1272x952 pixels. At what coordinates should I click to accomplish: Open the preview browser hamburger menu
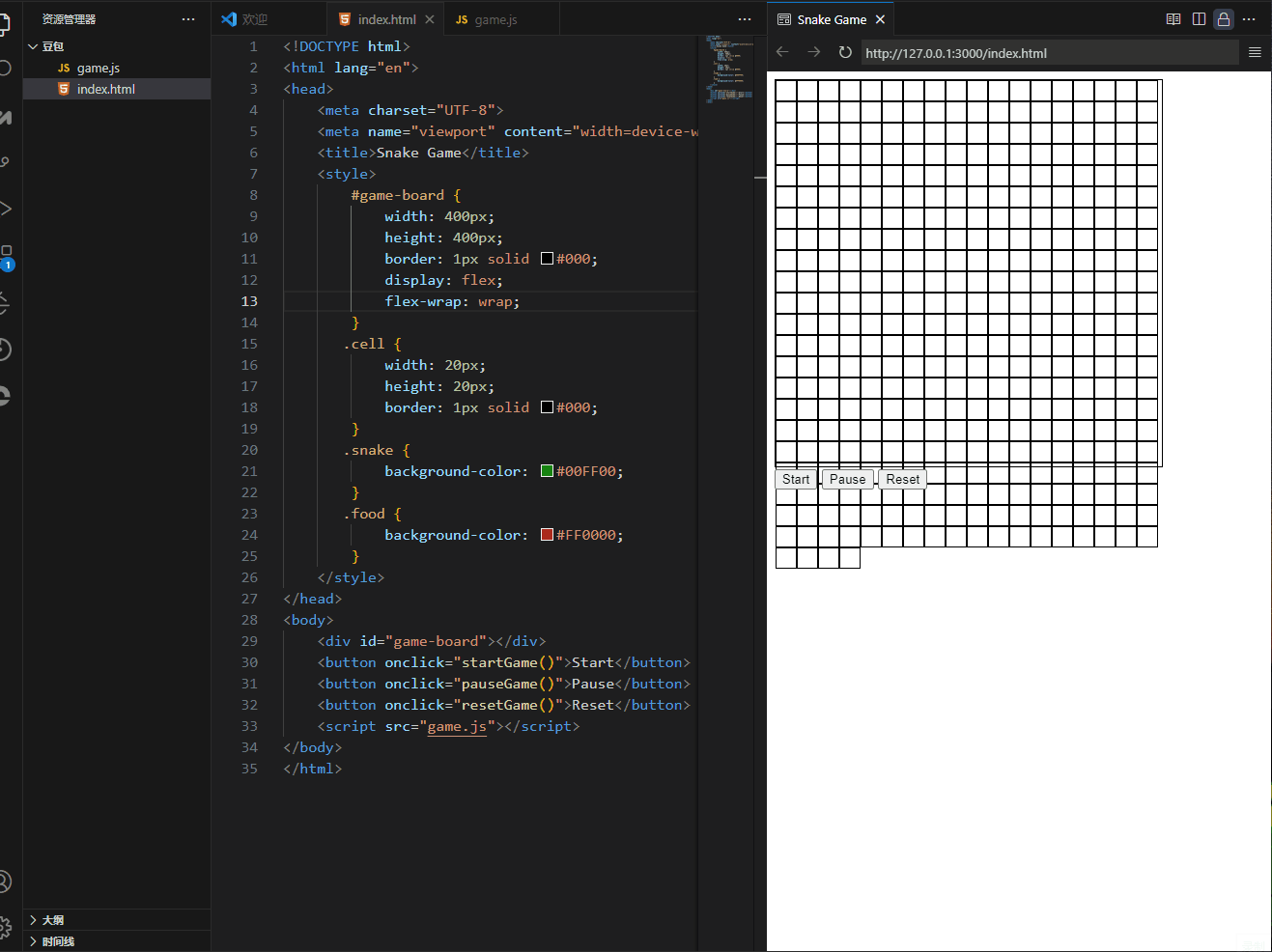click(x=1255, y=52)
